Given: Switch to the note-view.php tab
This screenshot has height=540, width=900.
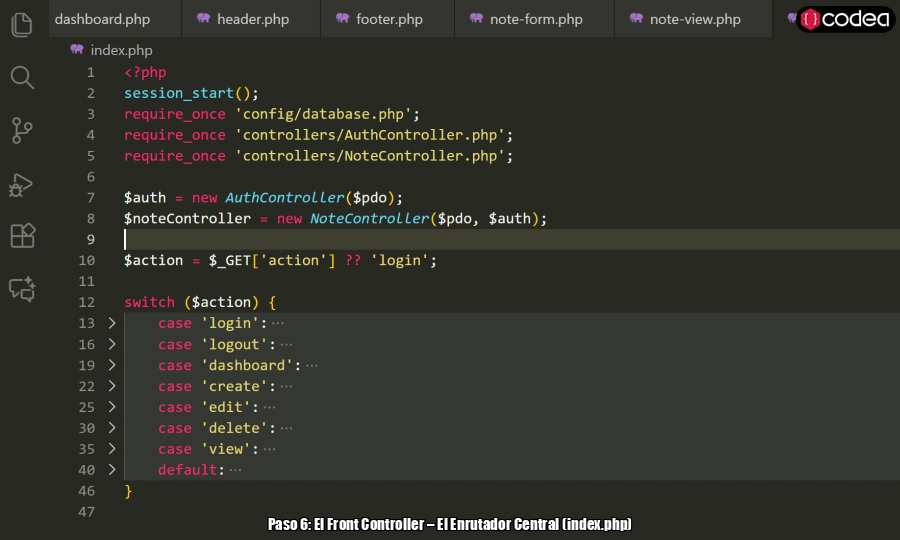Looking at the screenshot, I should point(693,19).
